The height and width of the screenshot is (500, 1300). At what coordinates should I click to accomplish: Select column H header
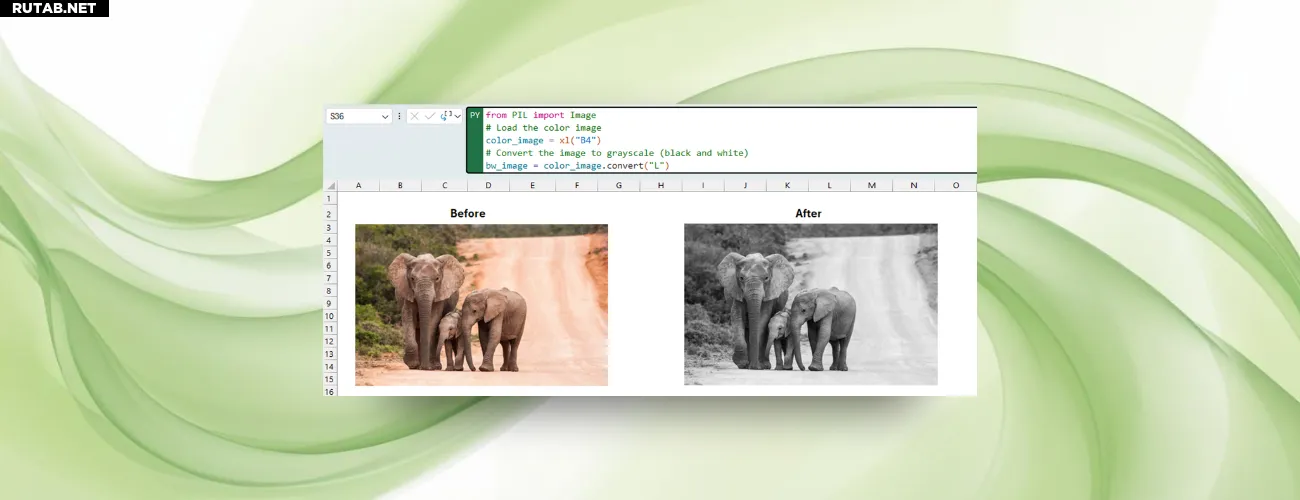tap(661, 186)
